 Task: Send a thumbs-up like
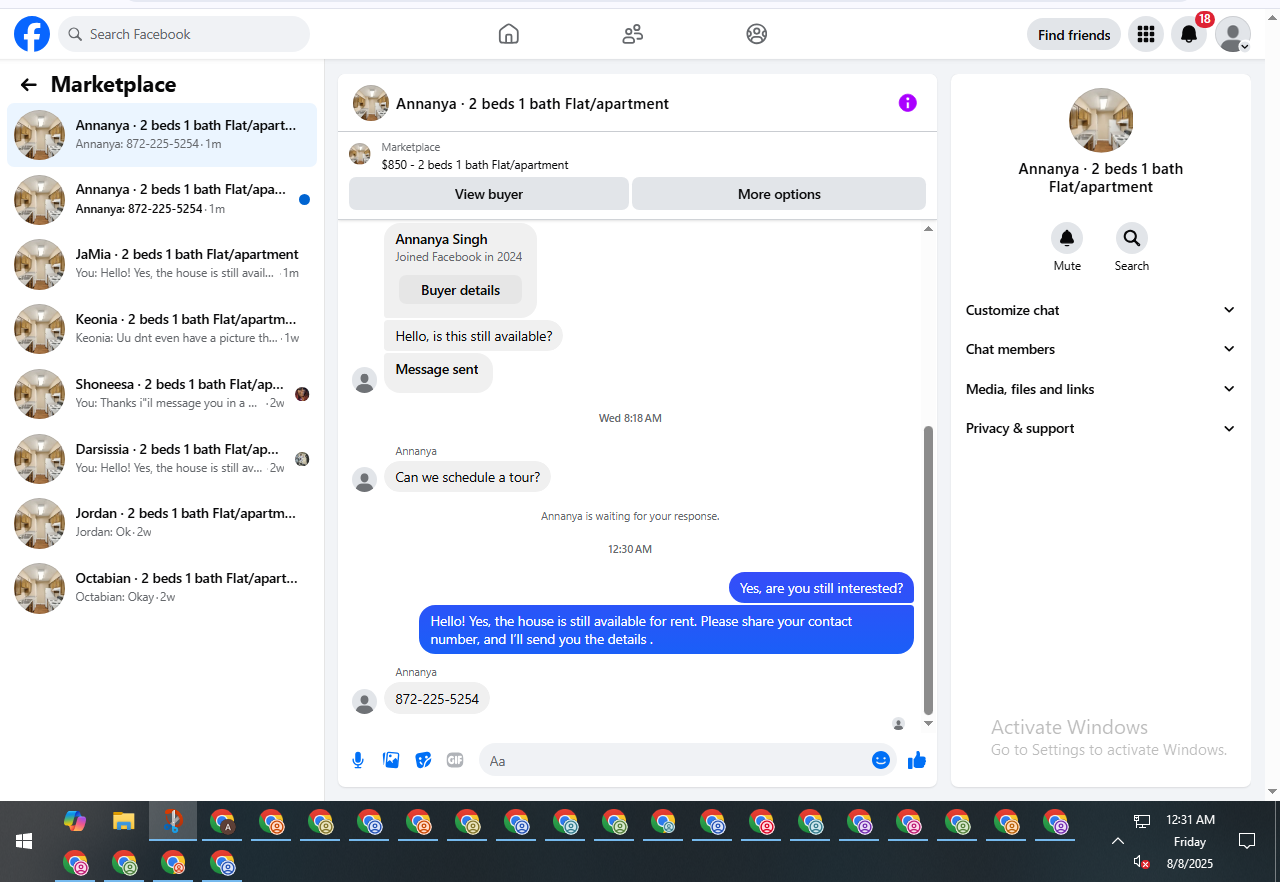917,760
